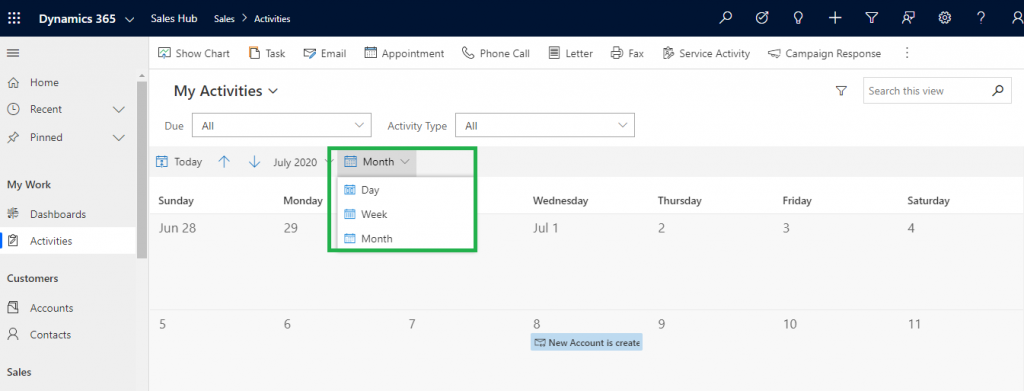Select the Jul 1 calendar cell
This screenshot has width=1024, height=391.
click(x=585, y=261)
